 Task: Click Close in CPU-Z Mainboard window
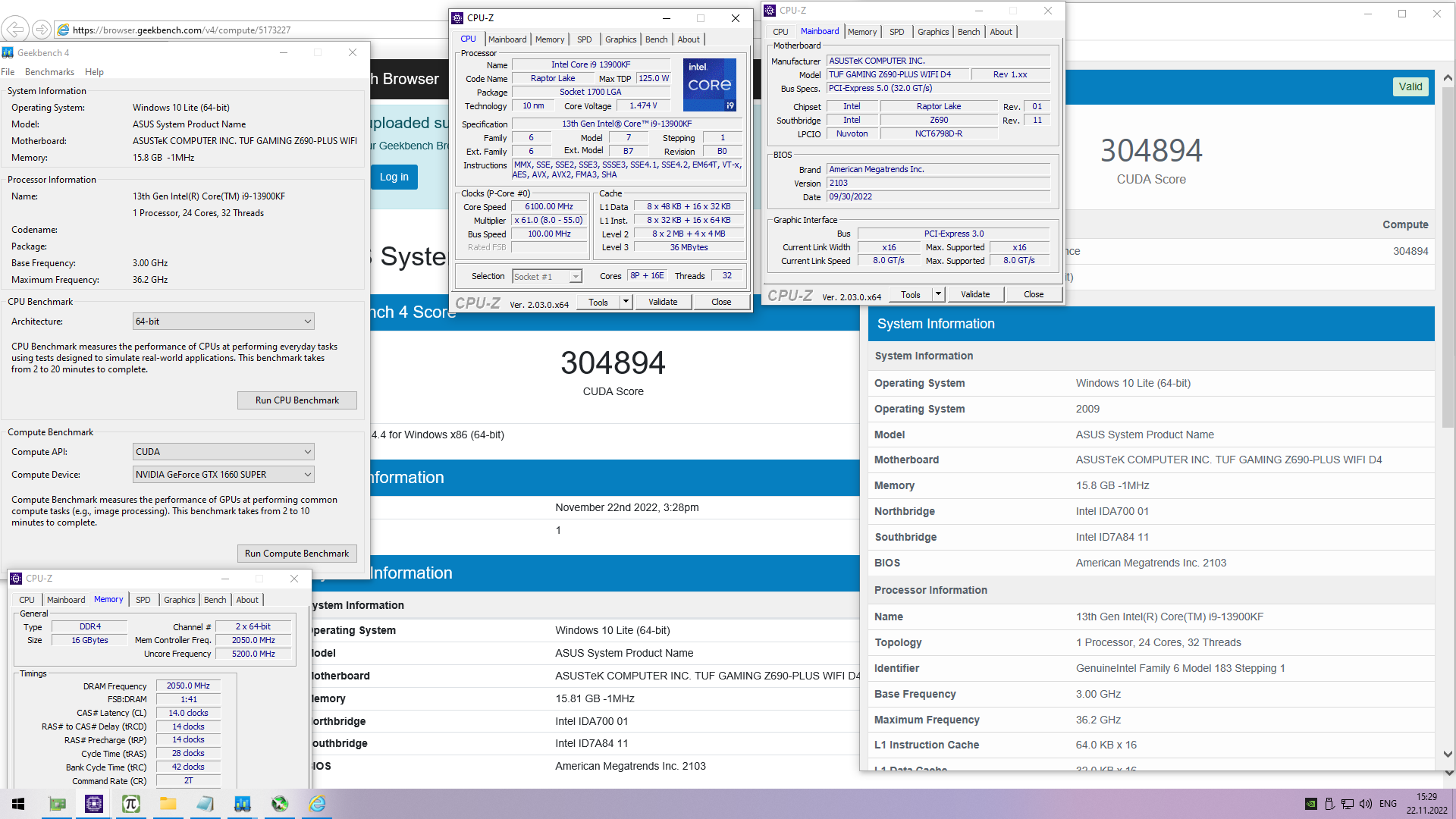pos(1034,294)
